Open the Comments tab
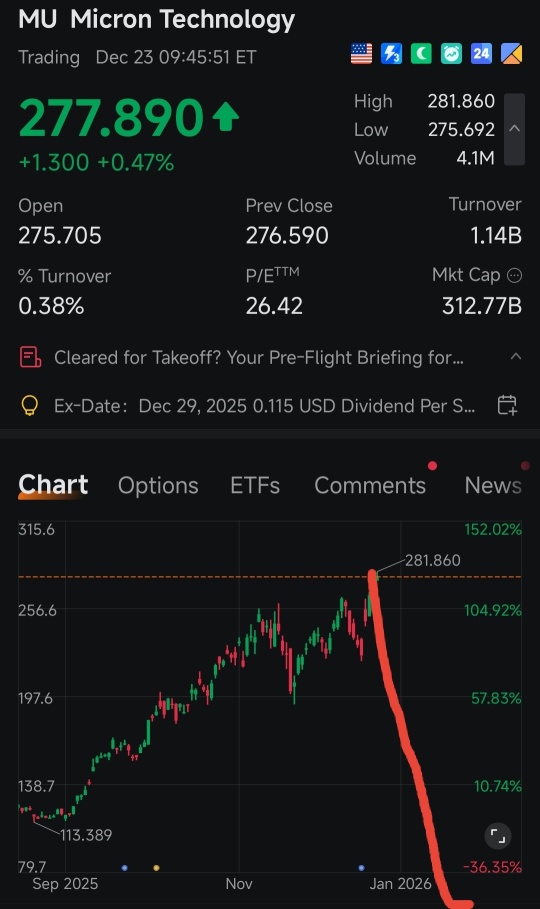This screenshot has height=909, width=540. click(x=370, y=485)
